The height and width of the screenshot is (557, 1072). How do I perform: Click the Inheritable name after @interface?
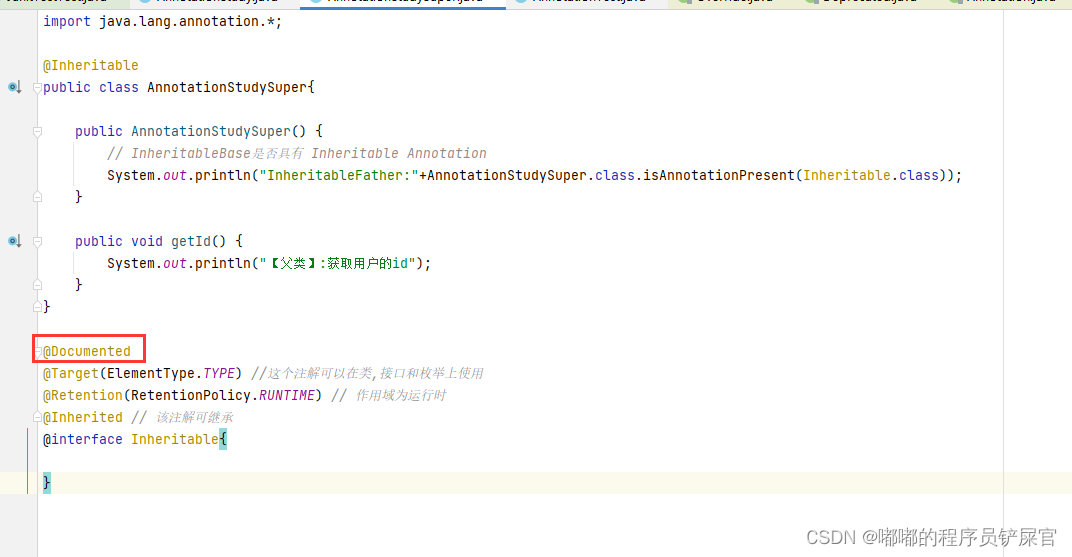(174, 439)
